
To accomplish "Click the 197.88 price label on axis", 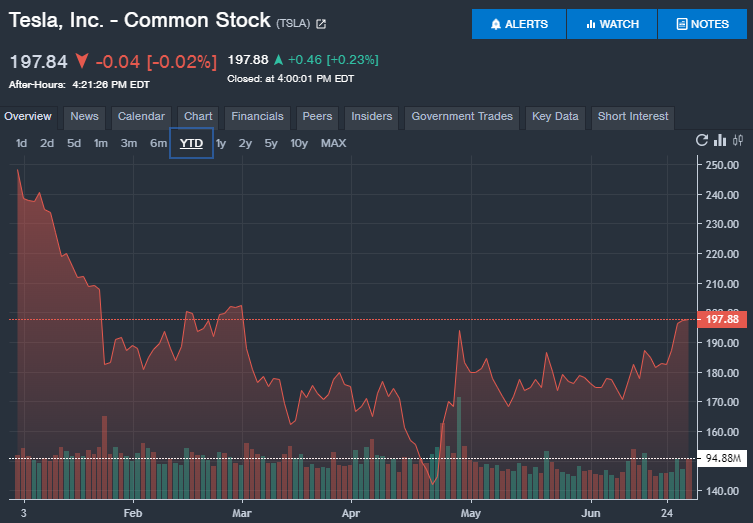I will pyautogui.click(x=721, y=319).
